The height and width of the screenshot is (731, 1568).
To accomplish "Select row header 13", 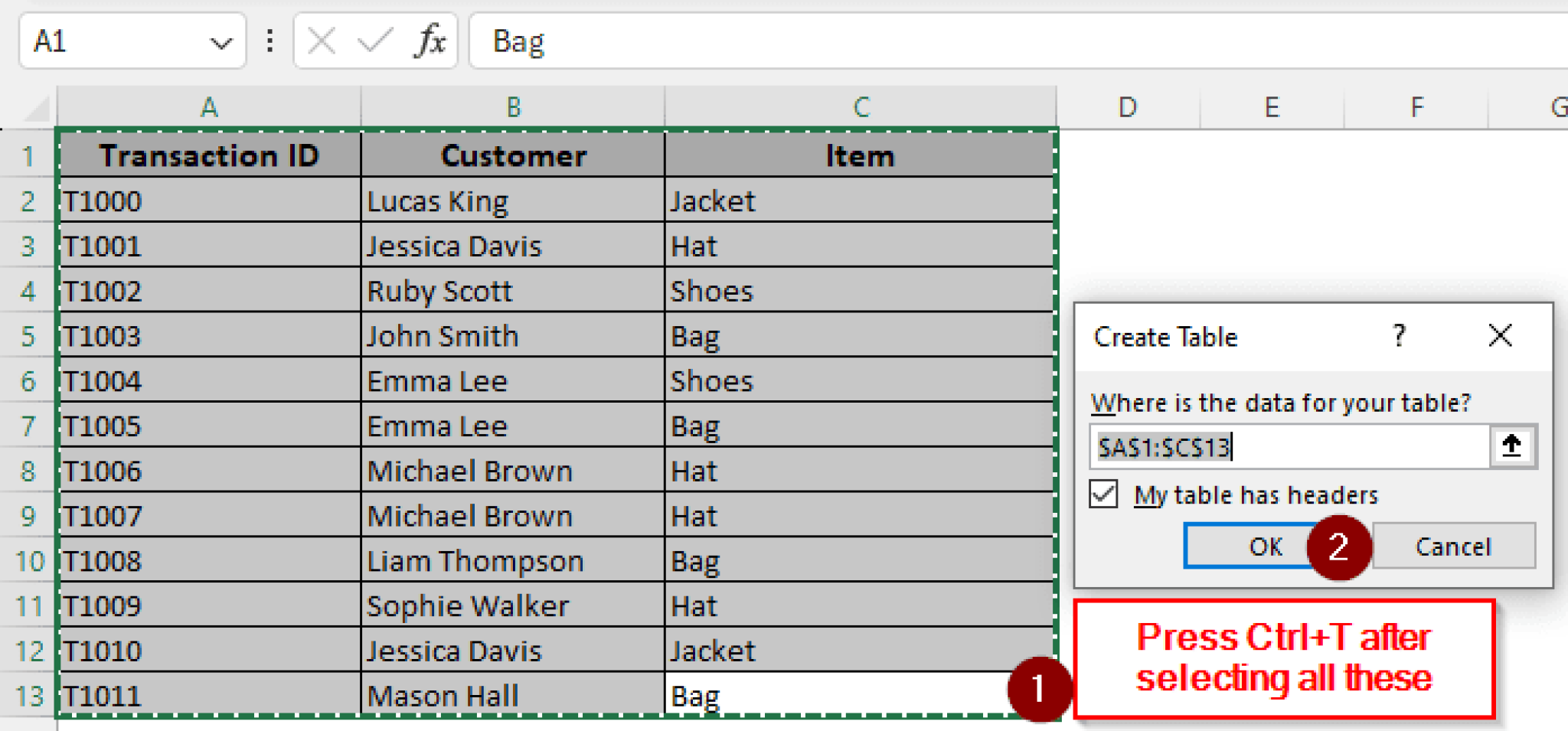I will click(29, 695).
